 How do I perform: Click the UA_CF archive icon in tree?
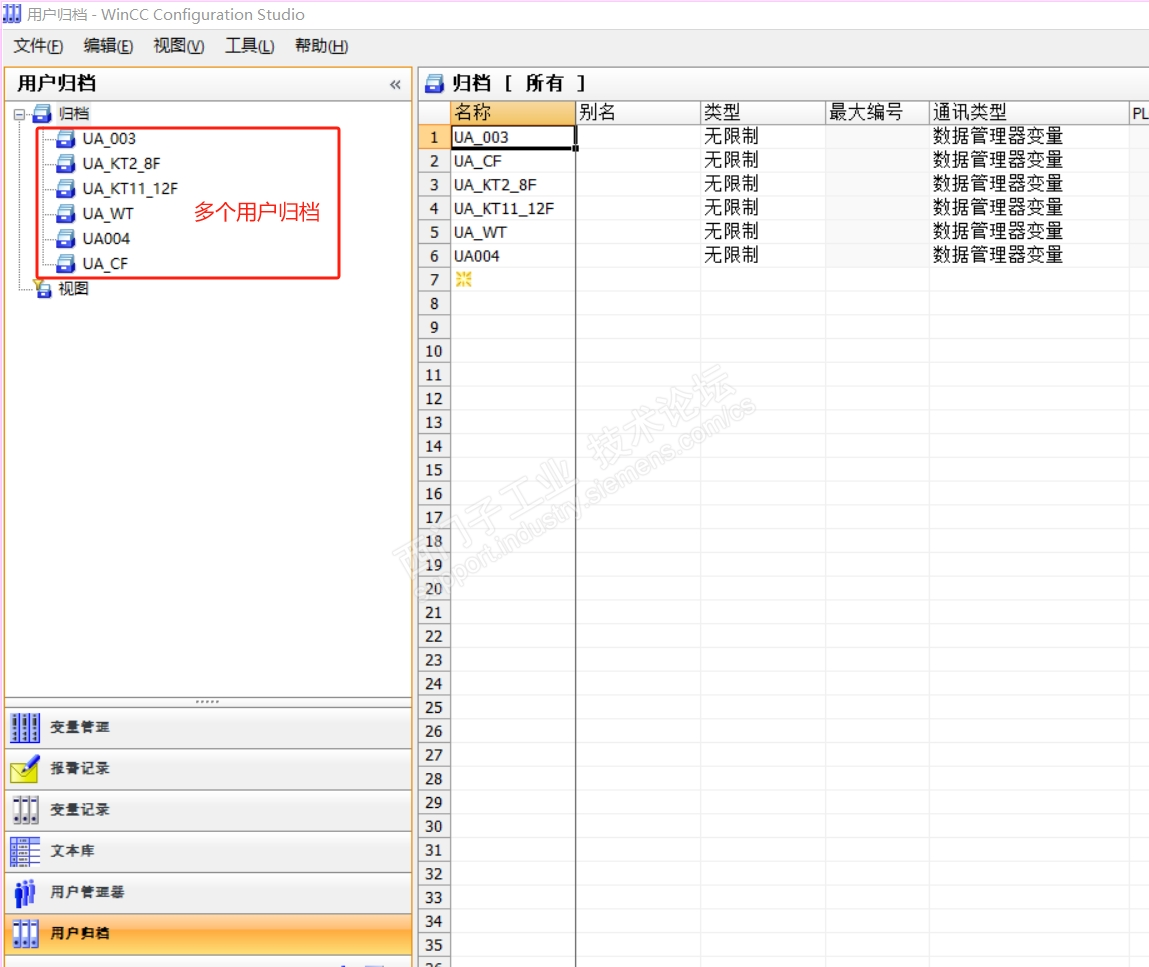coord(66,263)
